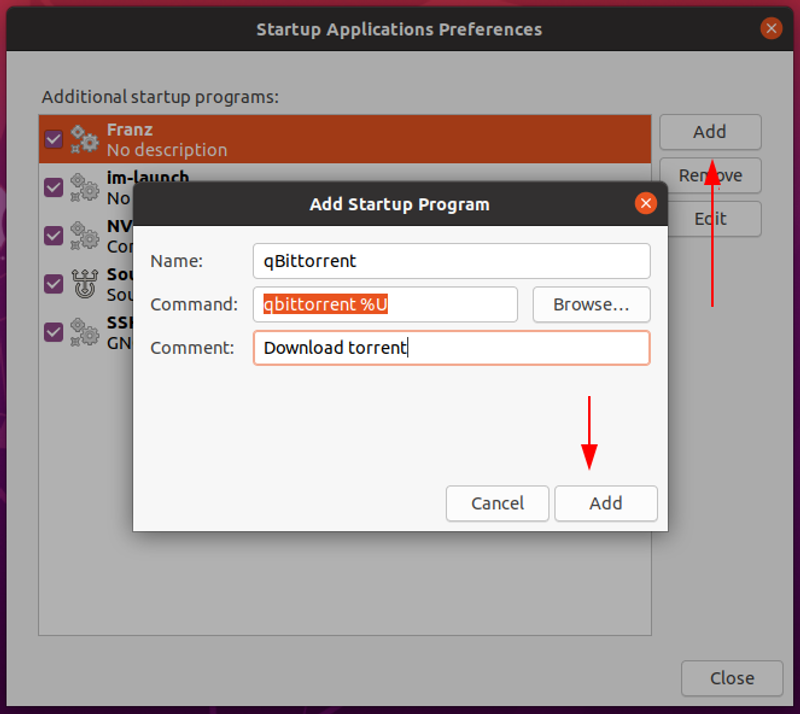800x714 pixels.
Task: Toggle checkbox beside the magnet icon entry
Action: [54, 284]
